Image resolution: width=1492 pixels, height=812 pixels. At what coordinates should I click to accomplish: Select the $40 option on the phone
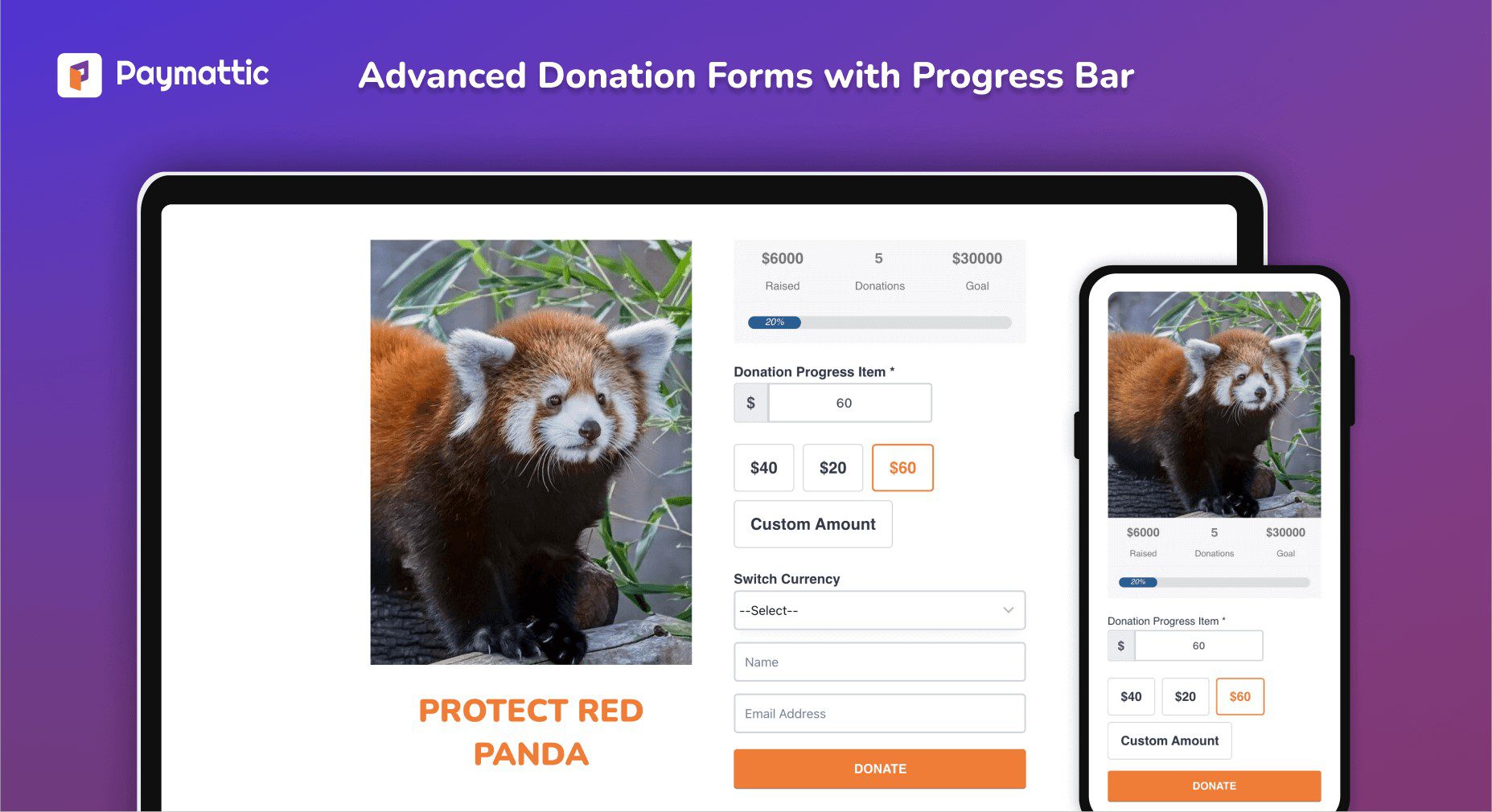(1131, 696)
